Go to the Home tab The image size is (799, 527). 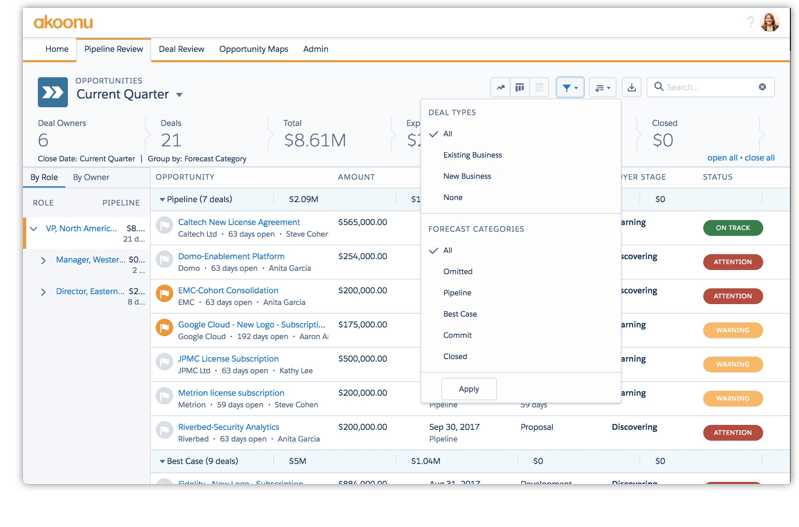57,49
